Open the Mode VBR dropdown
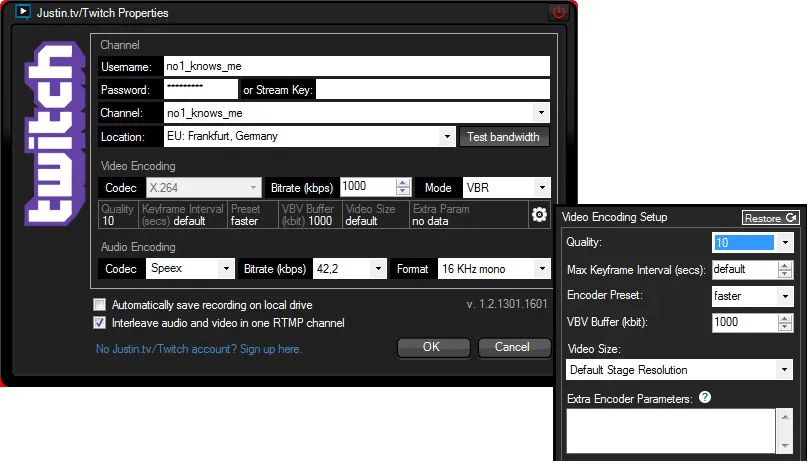This screenshot has height=465, width=808. click(x=542, y=188)
